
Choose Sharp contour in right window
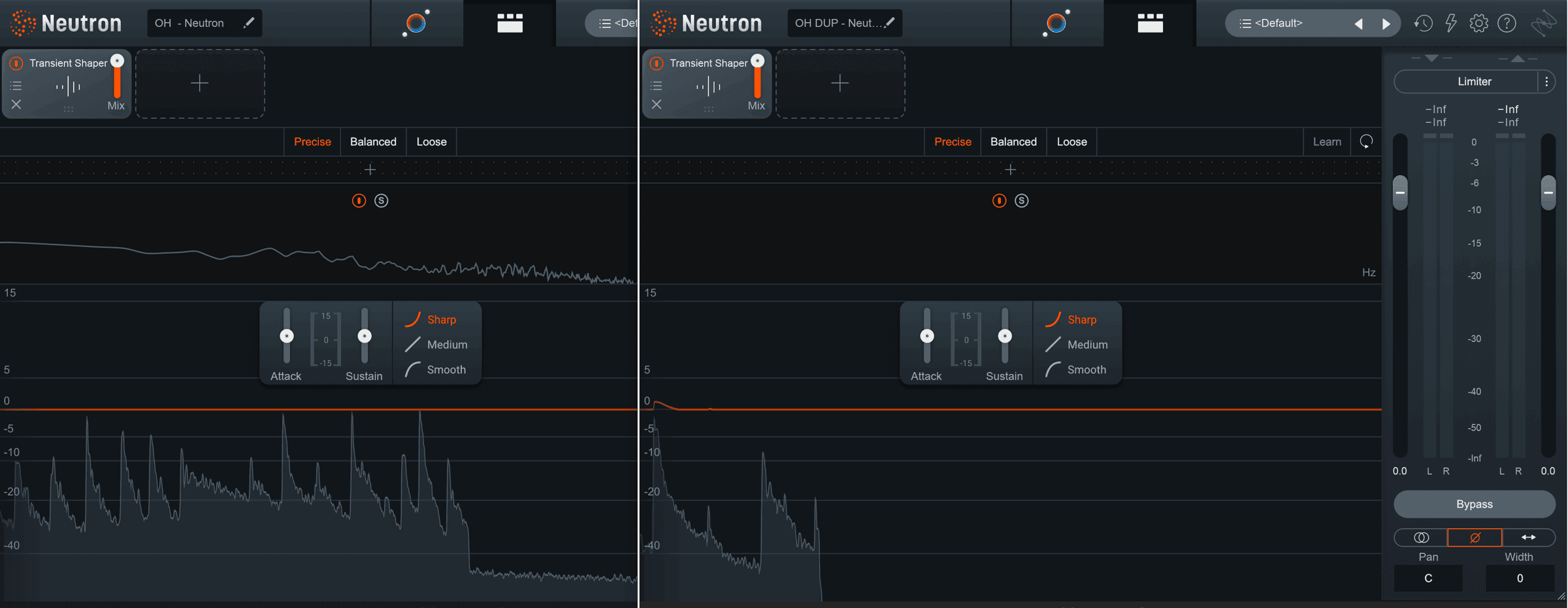1071,320
